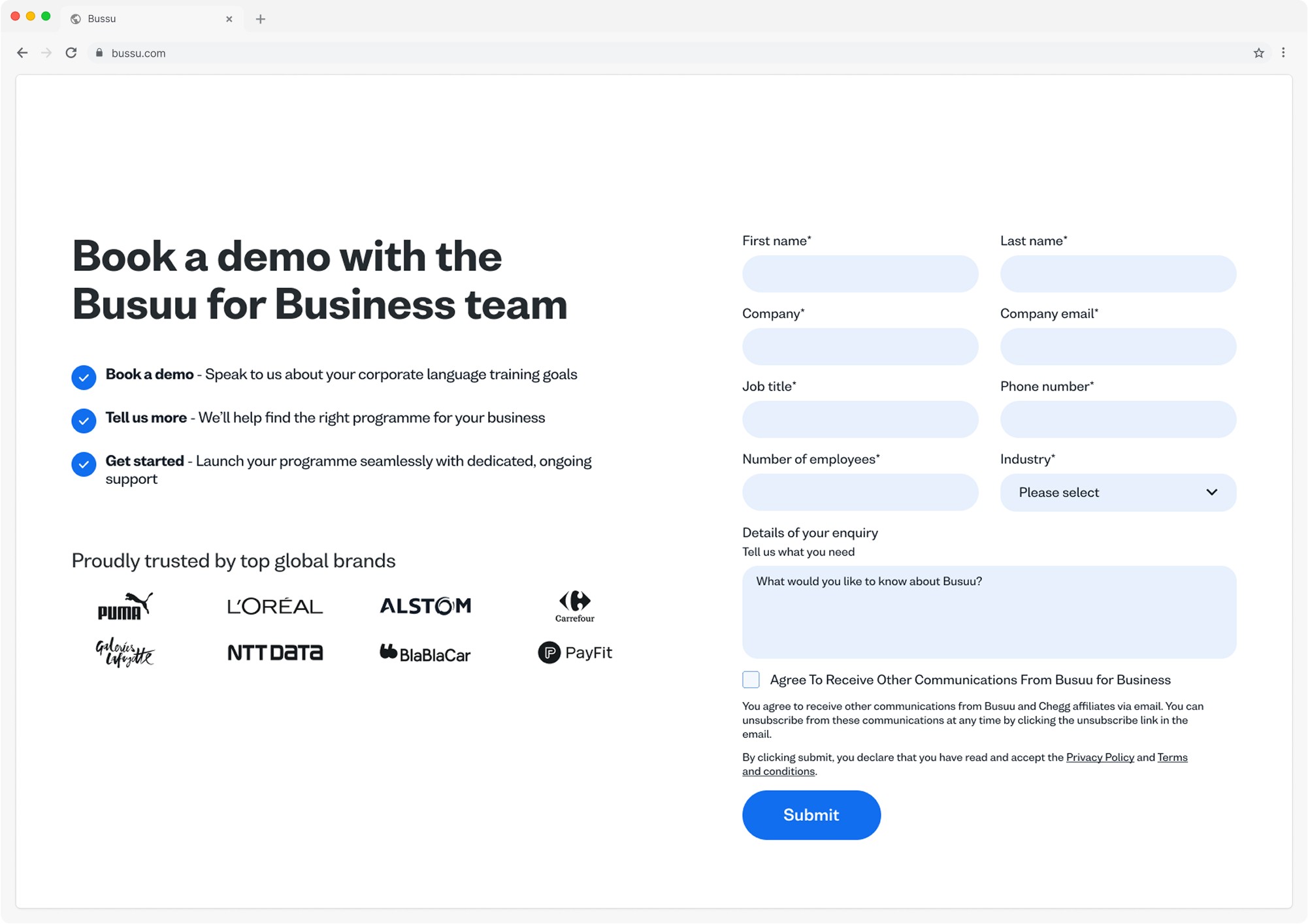Screen dimensions: 1308x924
Task: Click the Proudly trusted by top global brands heading
Action: pyautogui.click(x=233, y=561)
